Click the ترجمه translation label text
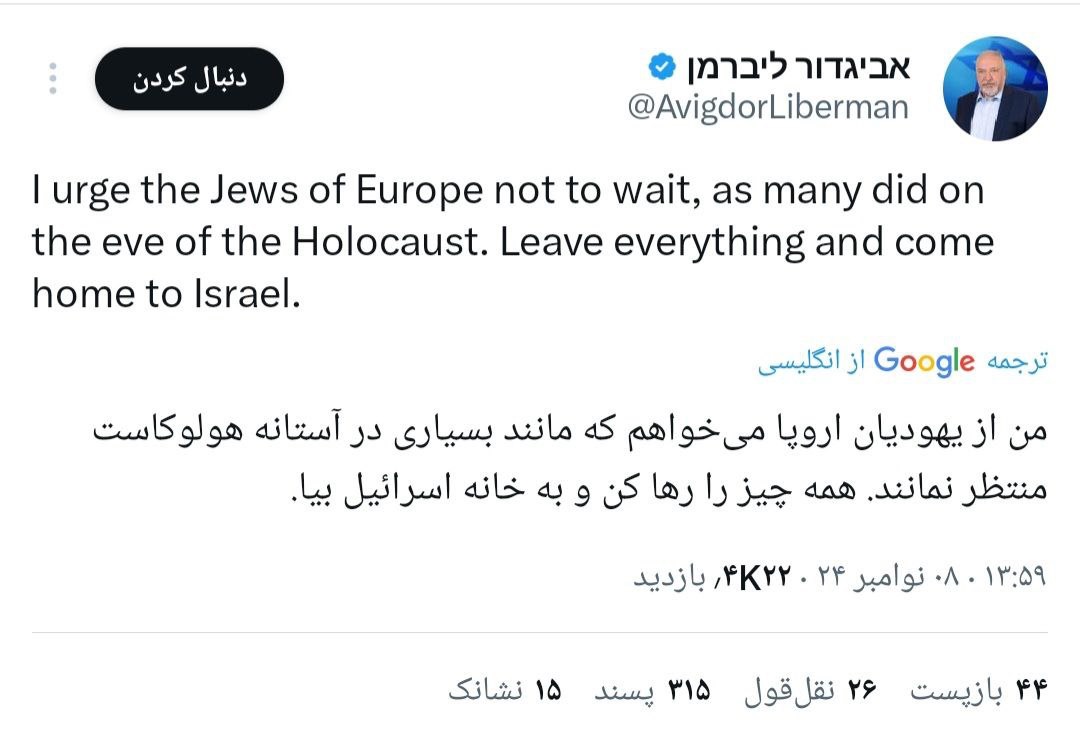Screen dimensions: 1080x744 coord(1018,361)
